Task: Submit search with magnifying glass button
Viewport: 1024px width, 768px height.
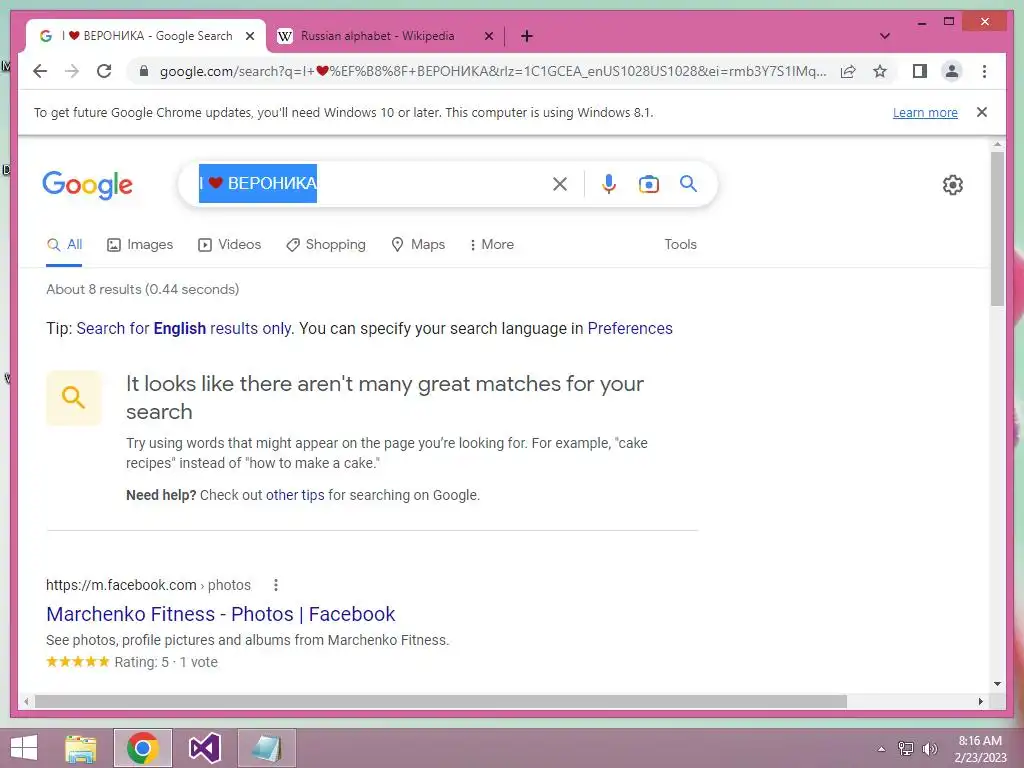Action: pyautogui.click(x=688, y=184)
